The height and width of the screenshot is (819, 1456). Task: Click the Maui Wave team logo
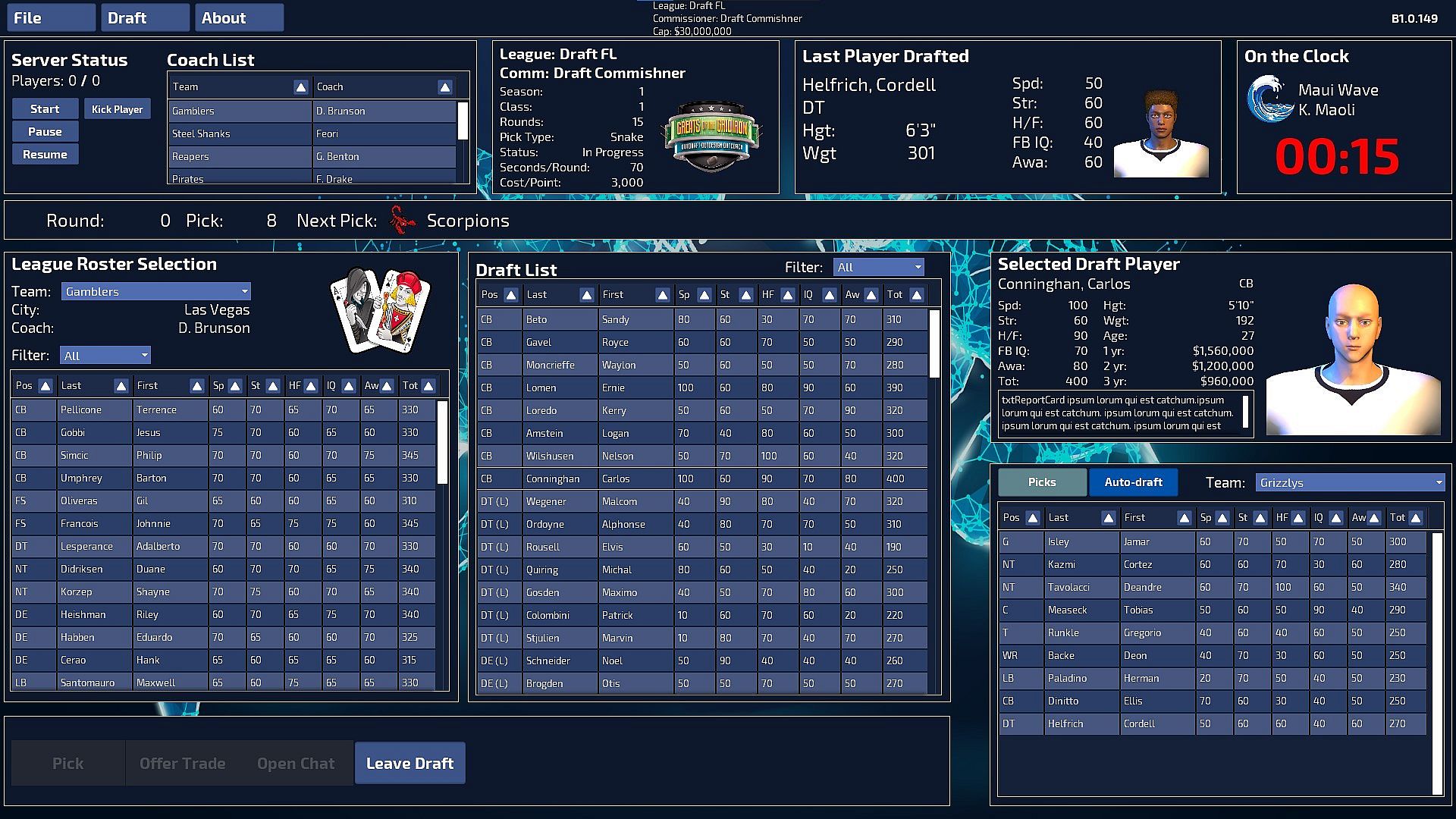pos(1269,99)
